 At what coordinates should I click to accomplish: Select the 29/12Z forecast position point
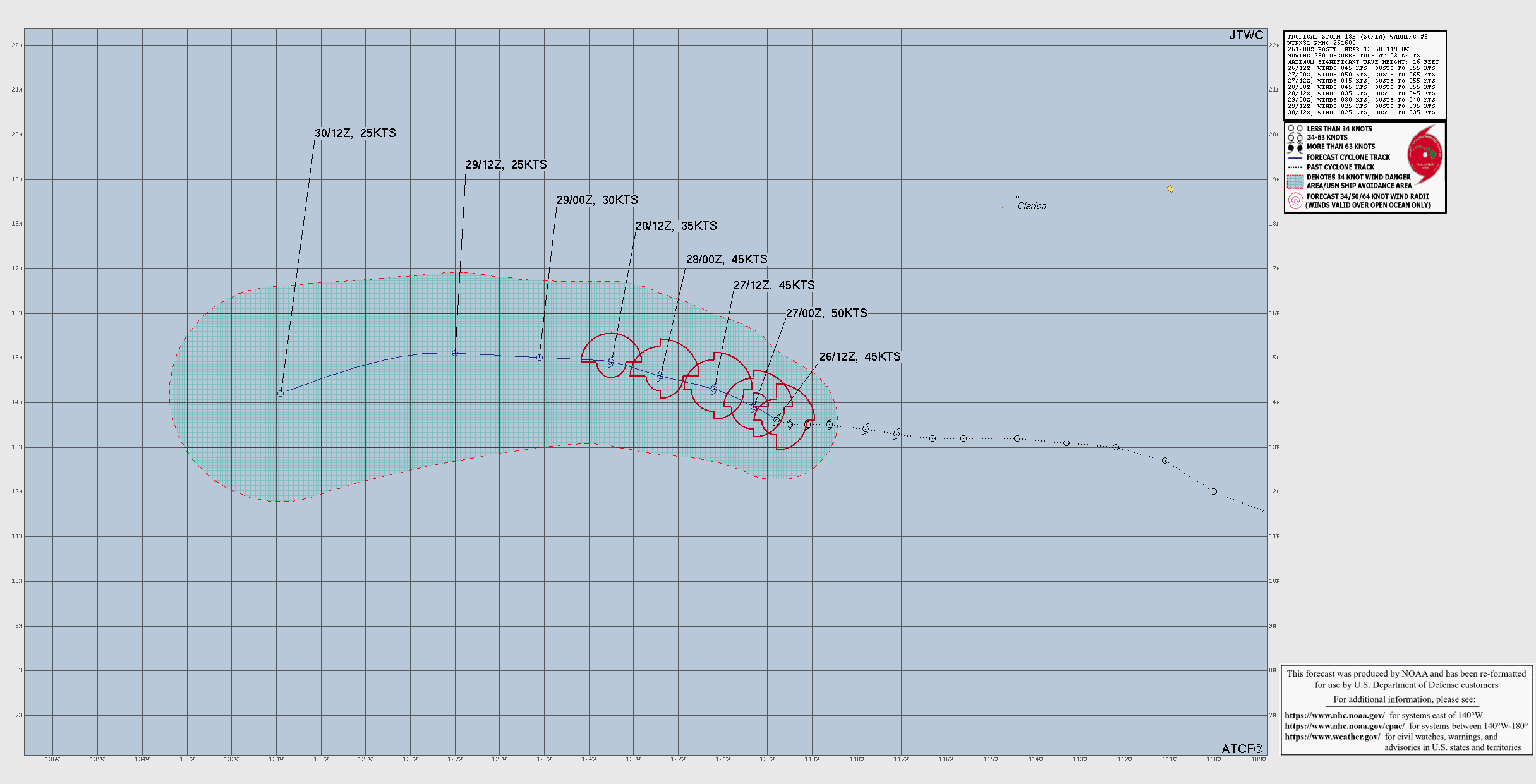tap(455, 353)
